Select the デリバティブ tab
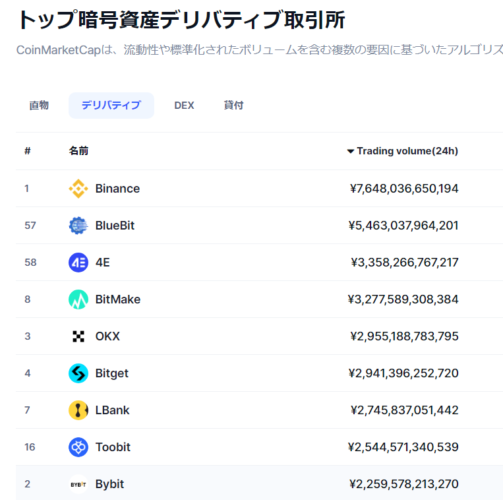Image resolution: width=503 pixels, height=500 pixels. coord(111,106)
